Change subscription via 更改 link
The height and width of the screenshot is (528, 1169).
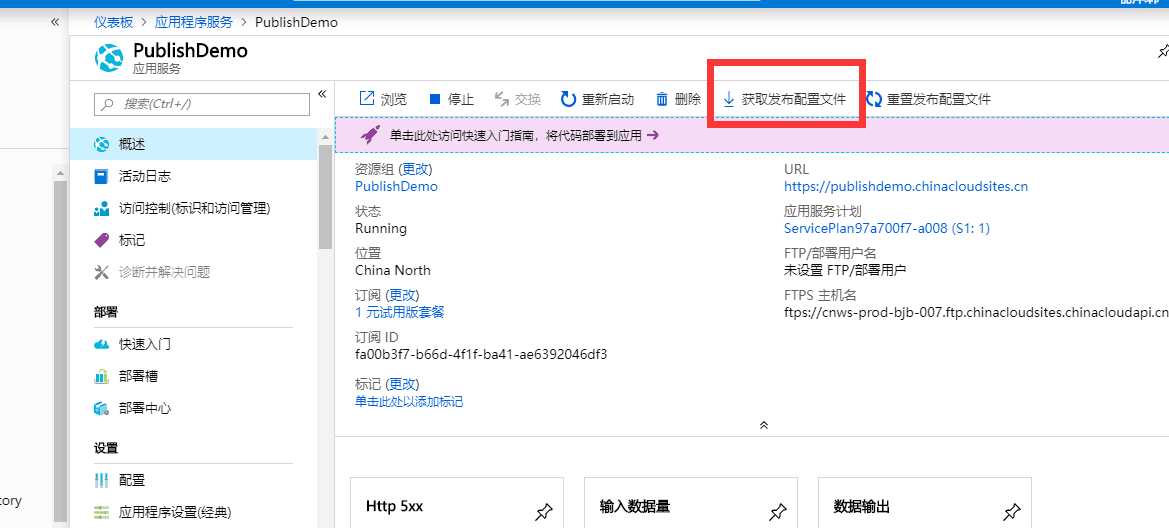(x=403, y=295)
